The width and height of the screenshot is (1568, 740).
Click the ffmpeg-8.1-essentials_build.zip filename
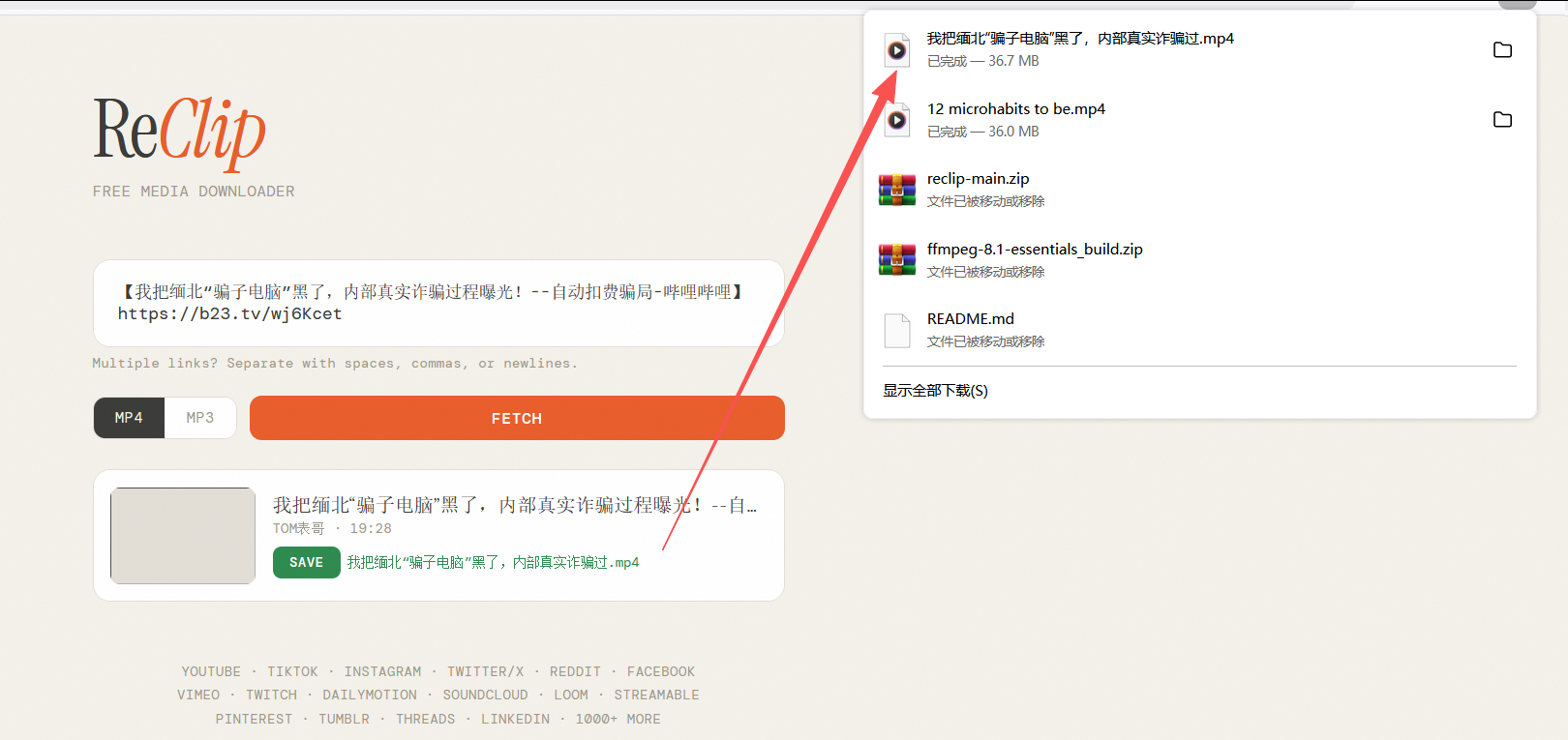click(x=1035, y=250)
